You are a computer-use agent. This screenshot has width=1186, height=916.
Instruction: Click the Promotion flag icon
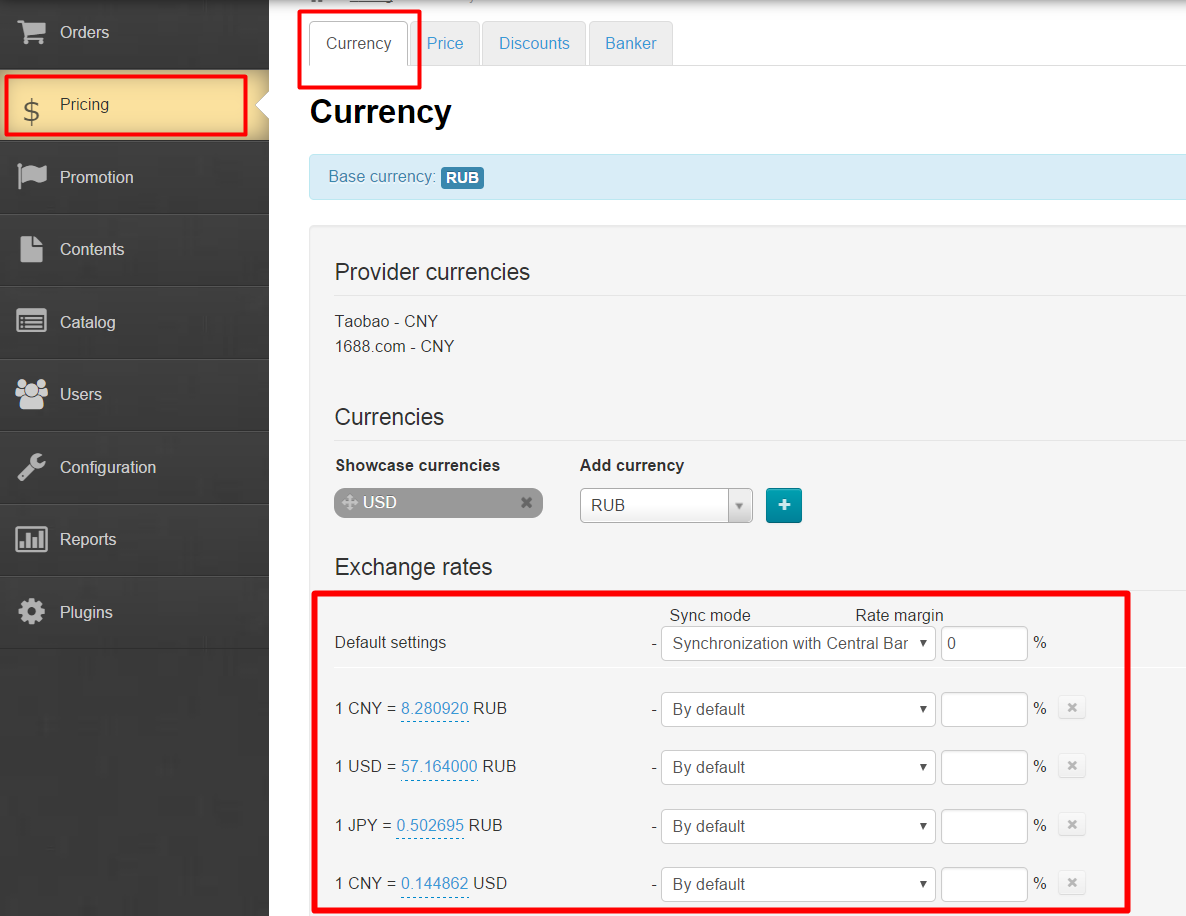[32, 176]
